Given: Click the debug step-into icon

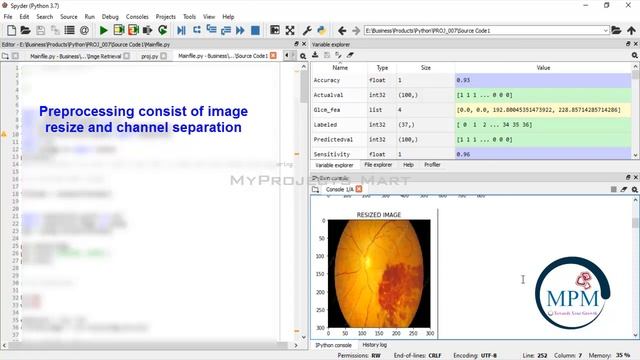Looking at the screenshot, I should (x=211, y=30).
